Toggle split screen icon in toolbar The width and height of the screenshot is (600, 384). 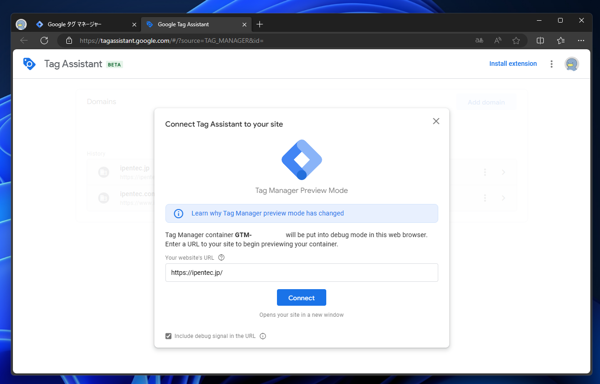point(540,41)
